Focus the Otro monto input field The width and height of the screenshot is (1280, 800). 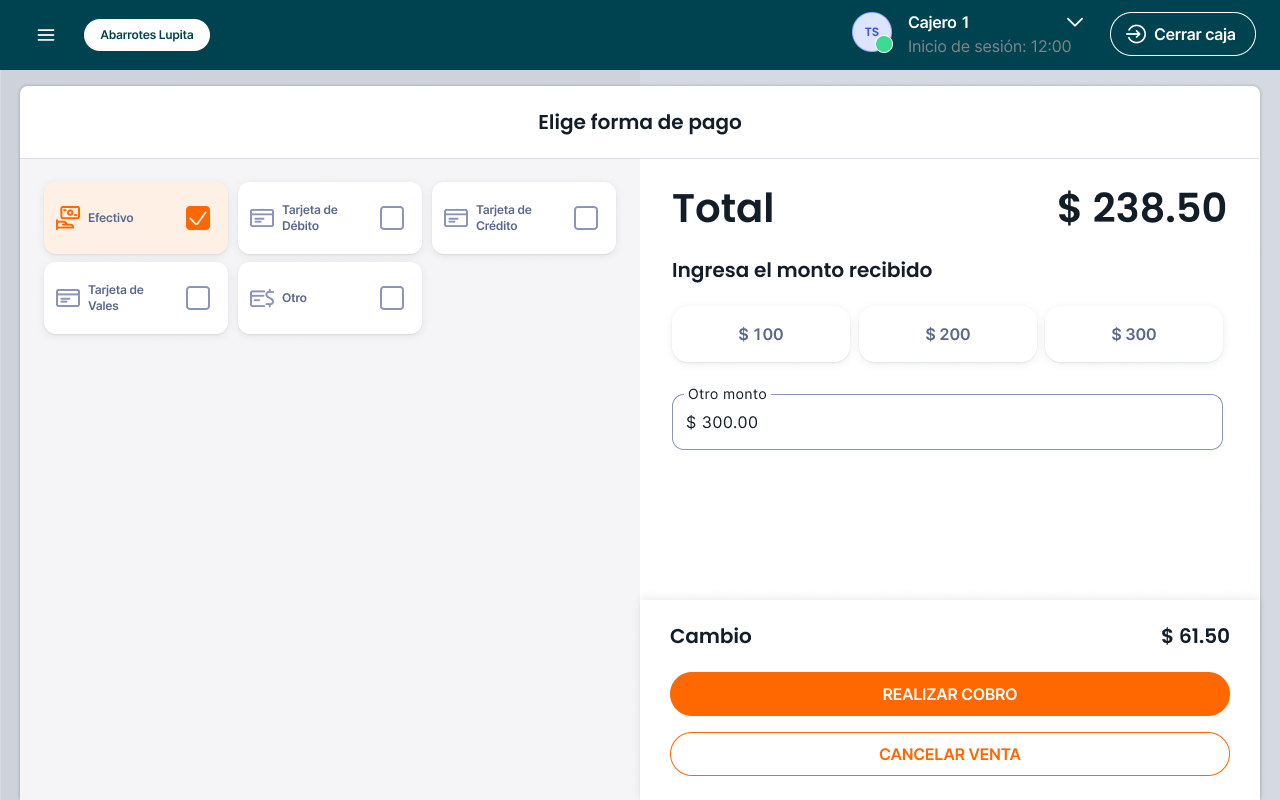(x=947, y=422)
